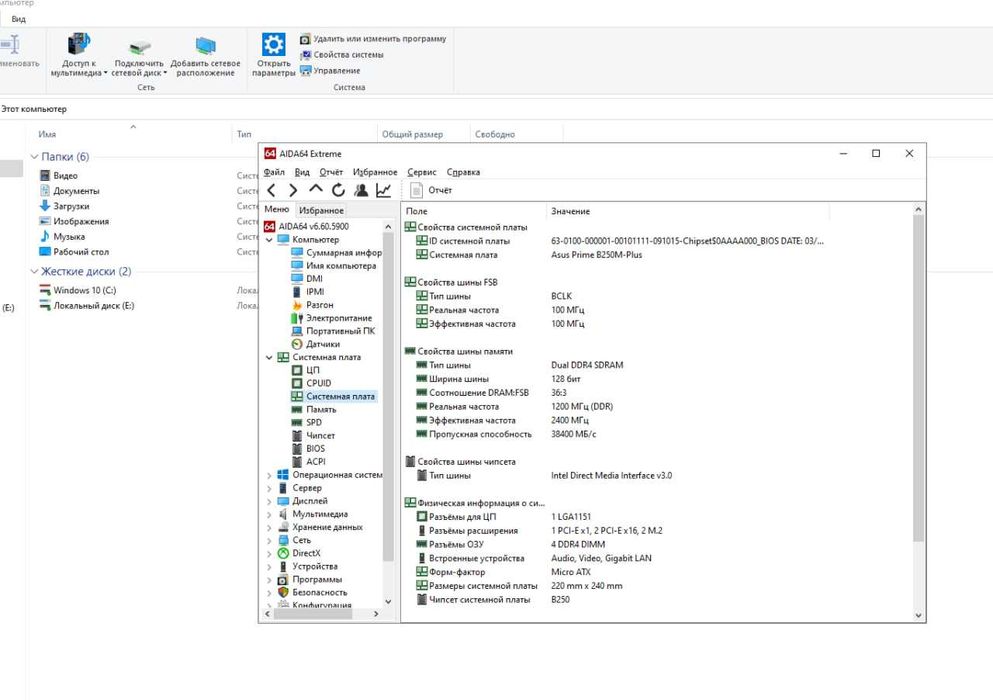Viewport: 993px width, 700px height.
Task: Open the Отчёт menu in AIDA64 menu bar
Action: coord(331,172)
